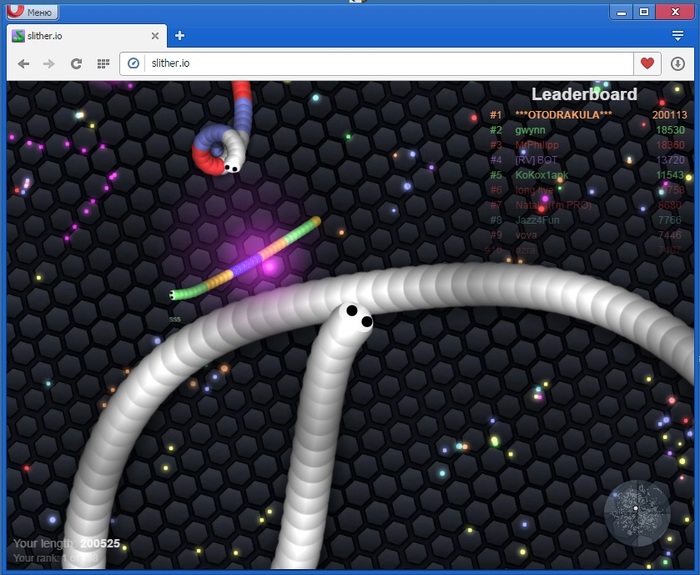
Task: Minimize the Opera browser window
Action: (x=621, y=12)
